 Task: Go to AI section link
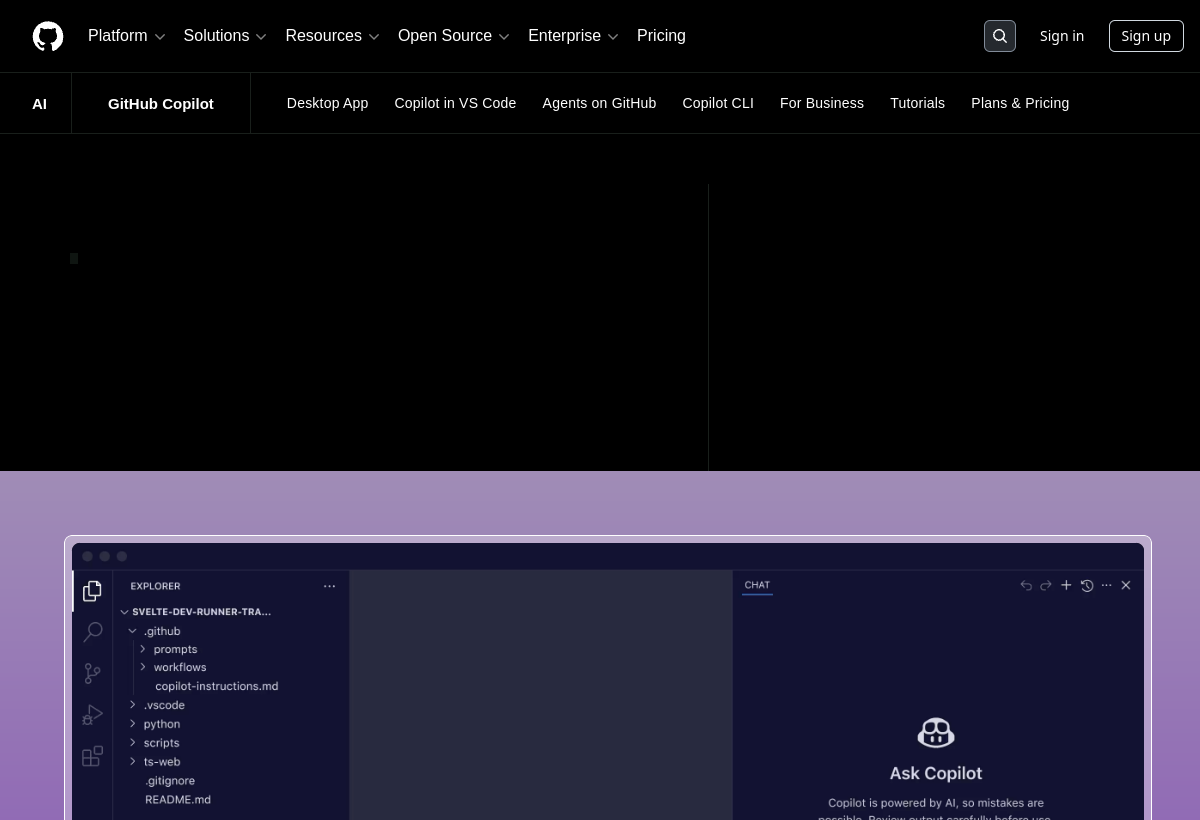39,103
